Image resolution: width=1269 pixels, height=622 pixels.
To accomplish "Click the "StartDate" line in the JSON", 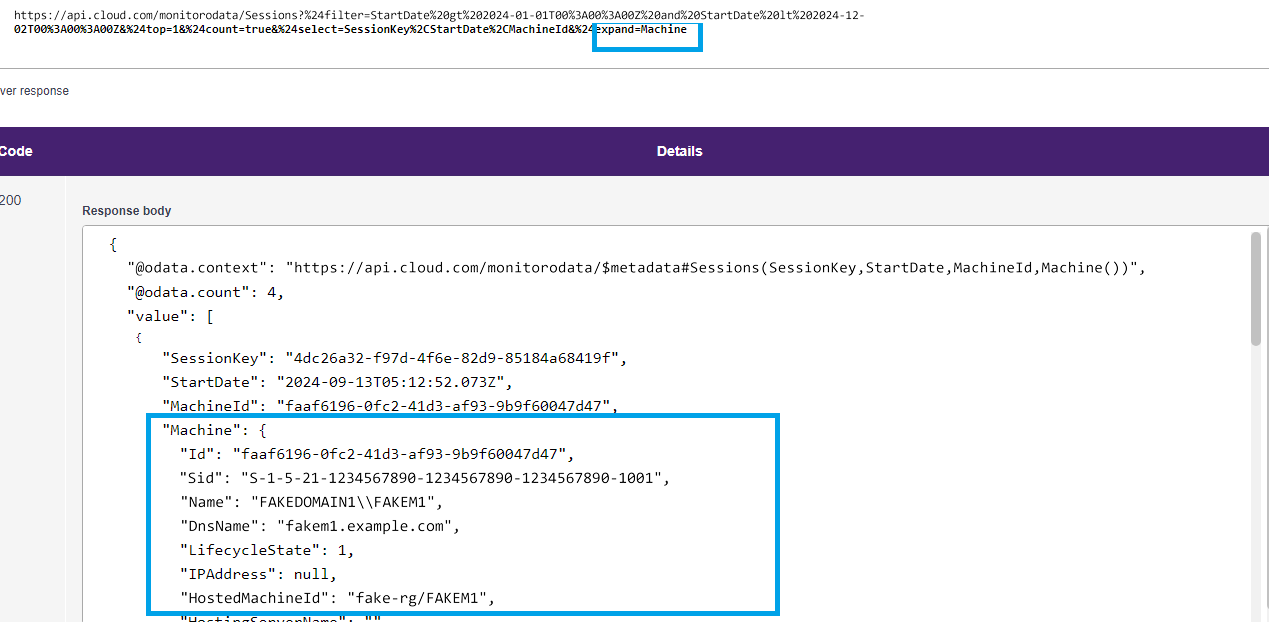I will (338, 382).
